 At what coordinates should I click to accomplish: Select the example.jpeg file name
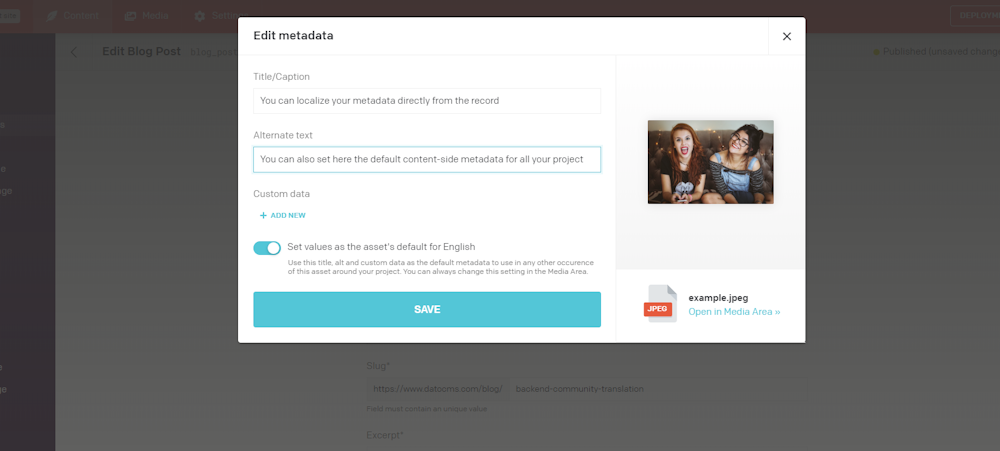tap(718, 297)
